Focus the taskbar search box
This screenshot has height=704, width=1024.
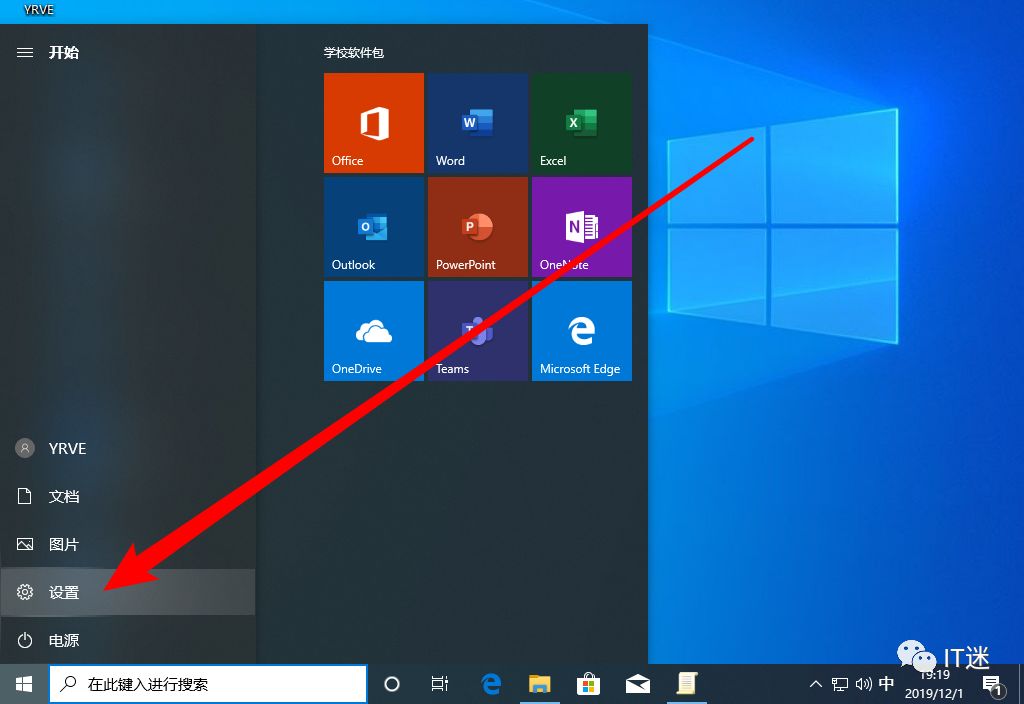(x=208, y=684)
